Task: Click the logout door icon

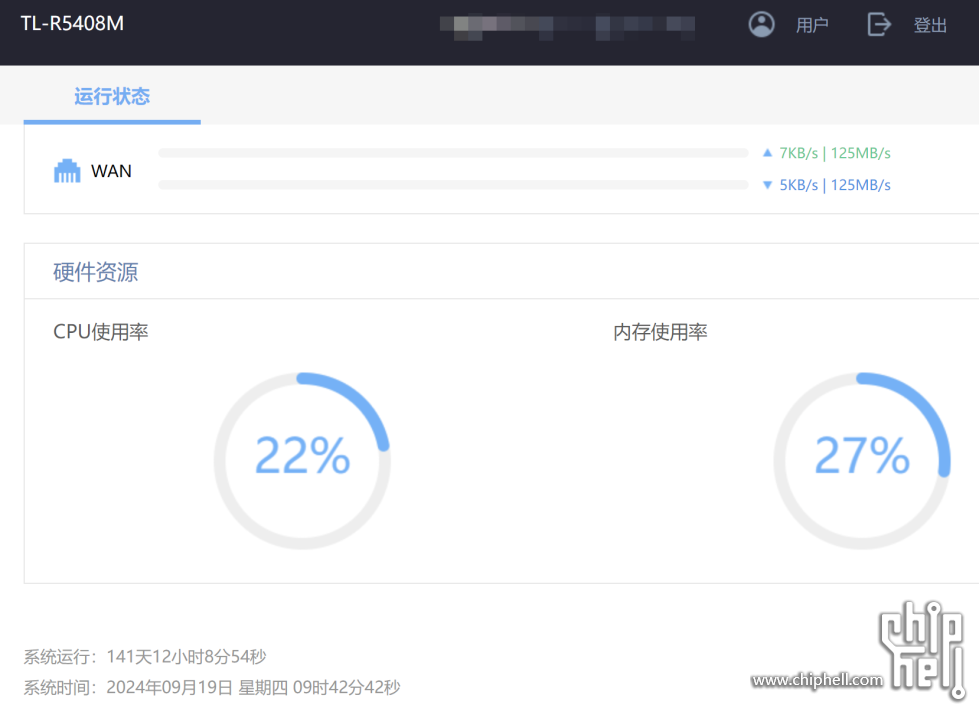Action: 878,24
